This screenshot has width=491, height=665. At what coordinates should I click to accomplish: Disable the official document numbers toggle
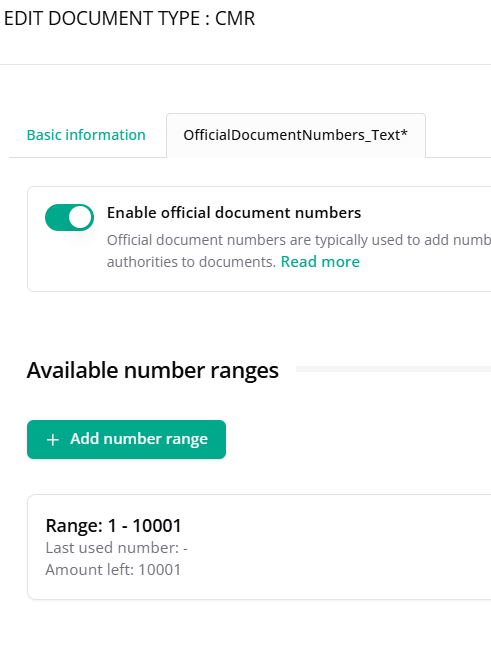pos(70,218)
